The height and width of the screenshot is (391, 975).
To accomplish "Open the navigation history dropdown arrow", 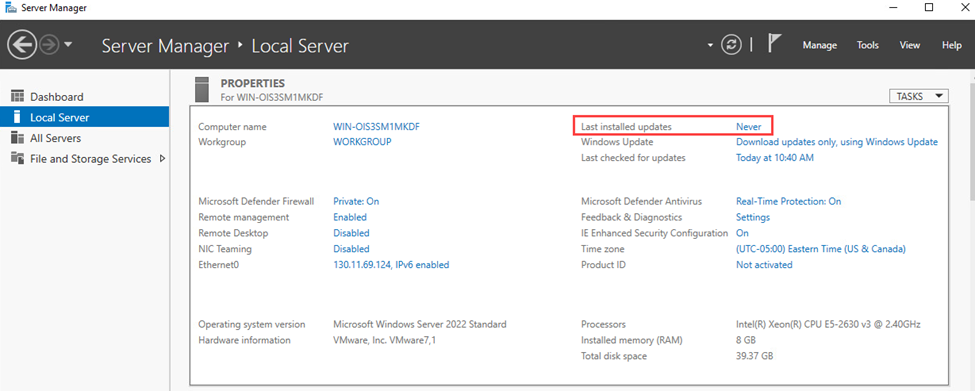I will (68, 45).
